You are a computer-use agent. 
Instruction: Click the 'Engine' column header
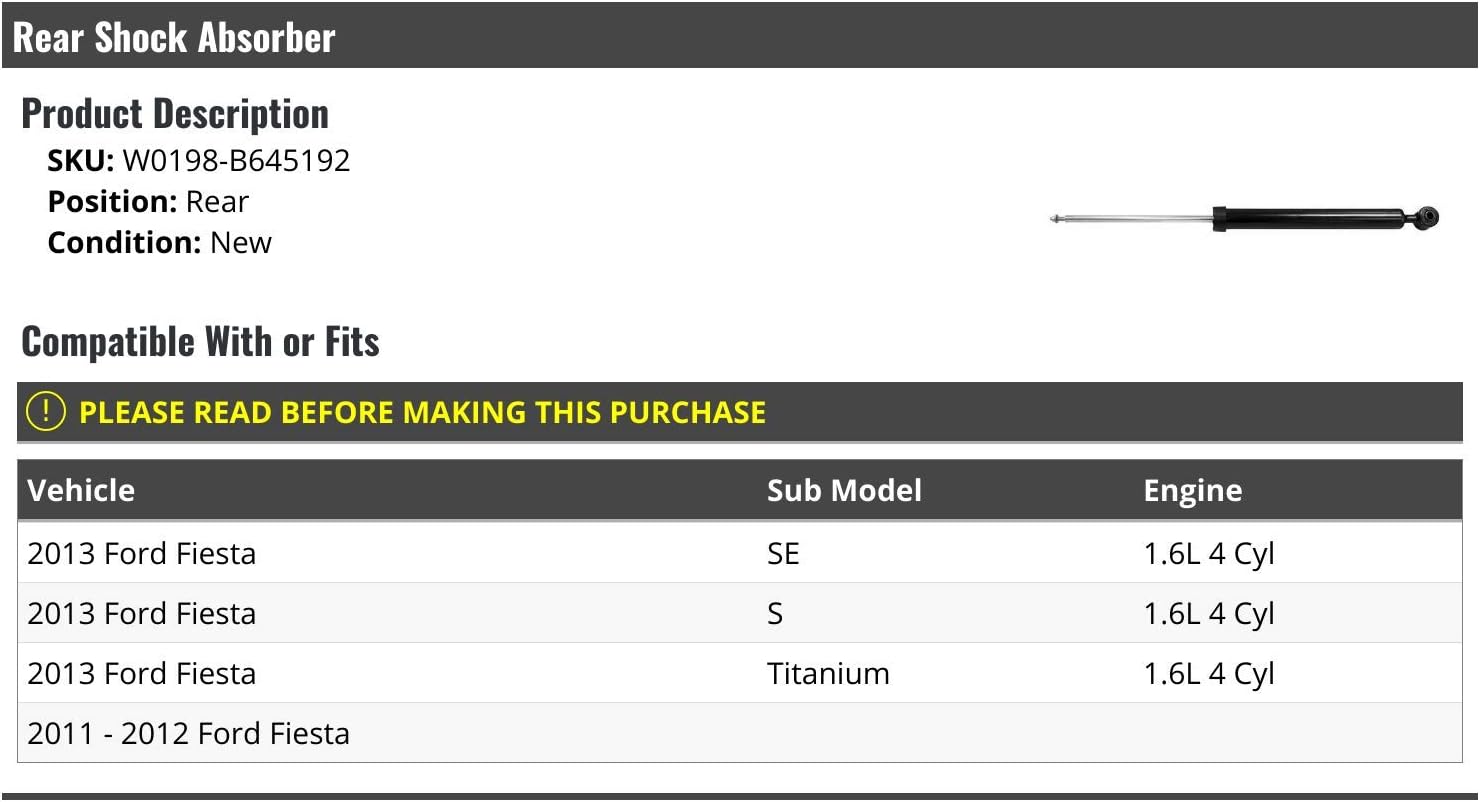[x=1192, y=490]
